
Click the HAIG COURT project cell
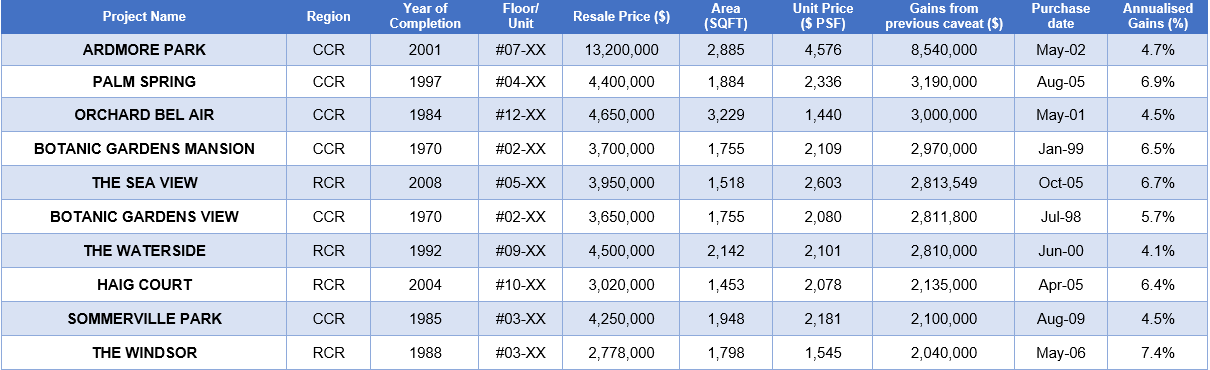(x=144, y=285)
